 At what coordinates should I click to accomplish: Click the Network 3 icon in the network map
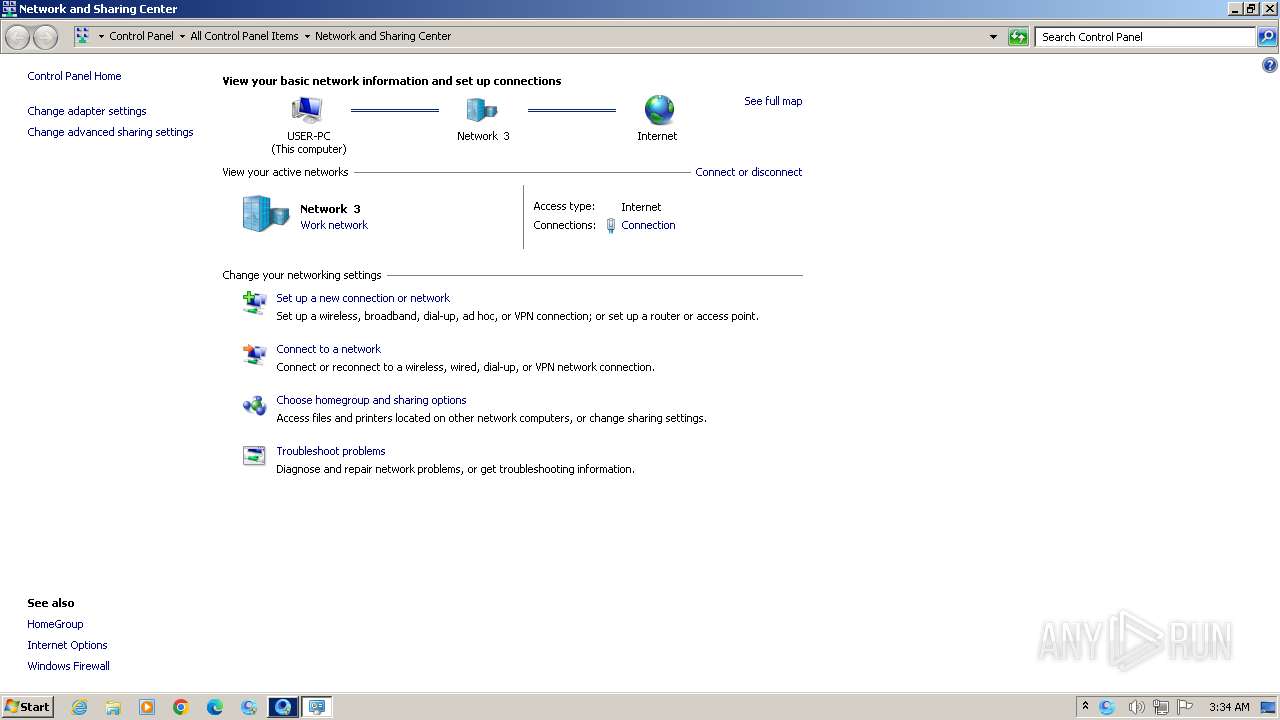click(482, 110)
